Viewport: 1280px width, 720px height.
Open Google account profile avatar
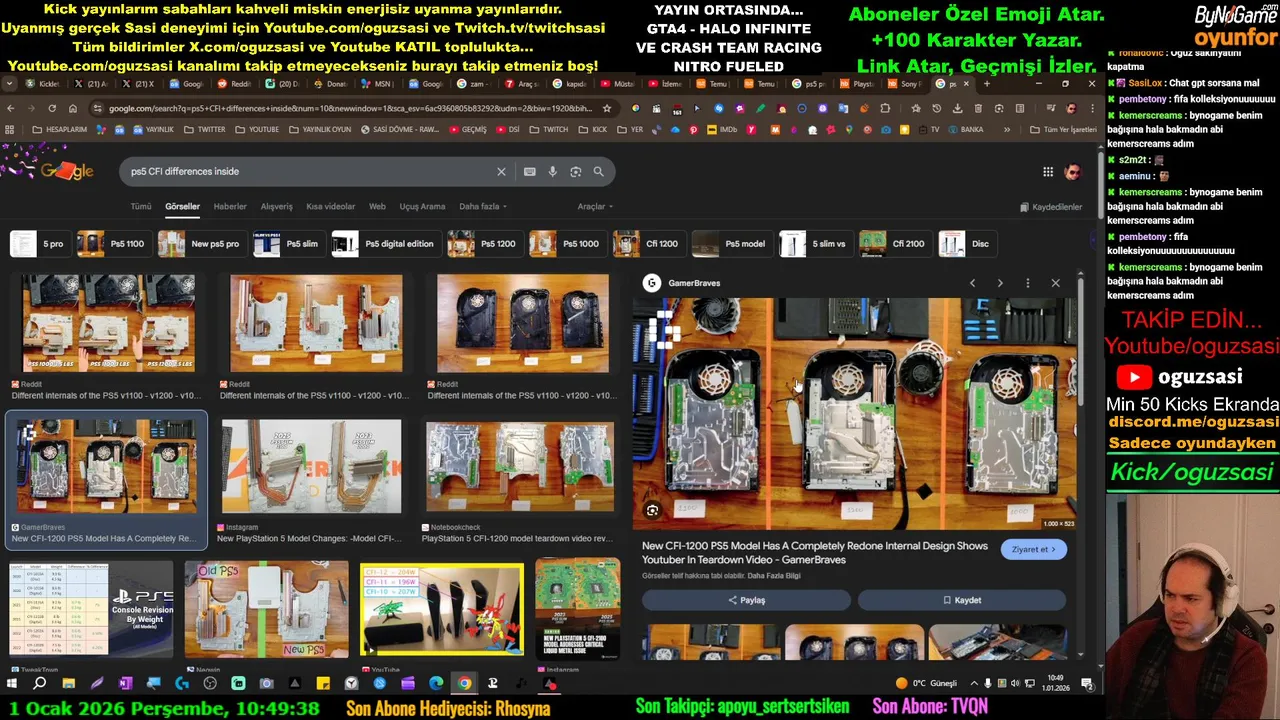click(x=1073, y=172)
